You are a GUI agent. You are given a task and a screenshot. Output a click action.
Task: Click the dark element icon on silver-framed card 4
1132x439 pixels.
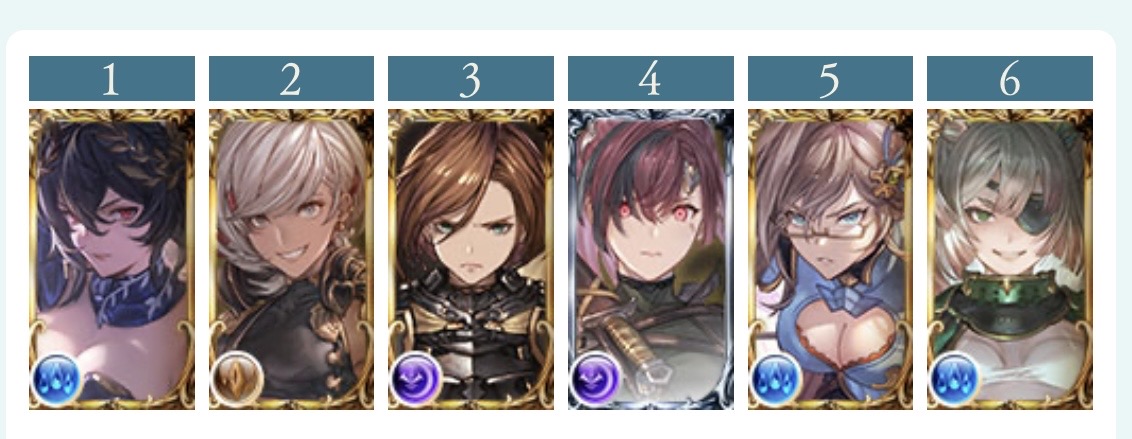(596, 378)
